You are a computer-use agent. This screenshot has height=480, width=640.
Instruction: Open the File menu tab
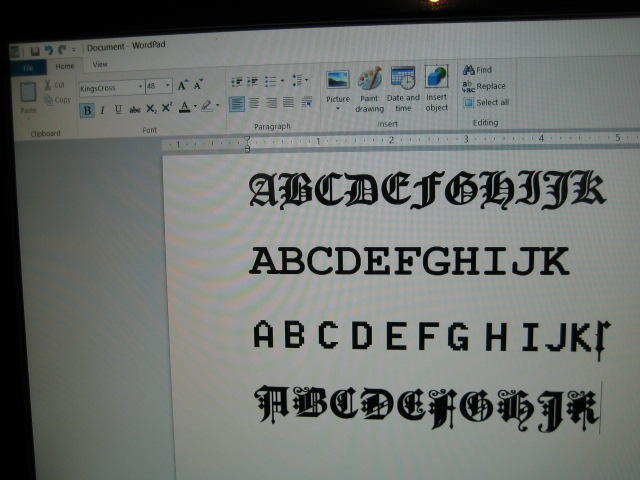tap(28, 68)
